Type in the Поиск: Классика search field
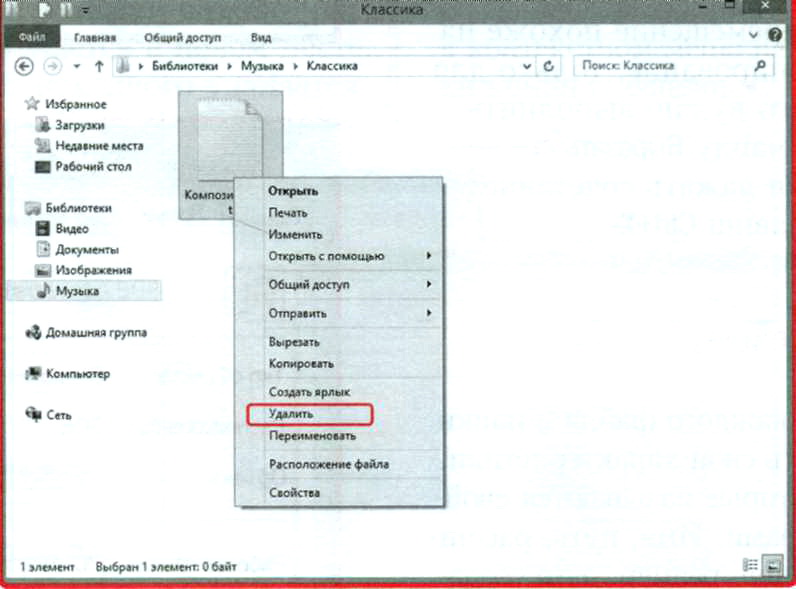The width and height of the screenshot is (796, 589). [660, 66]
